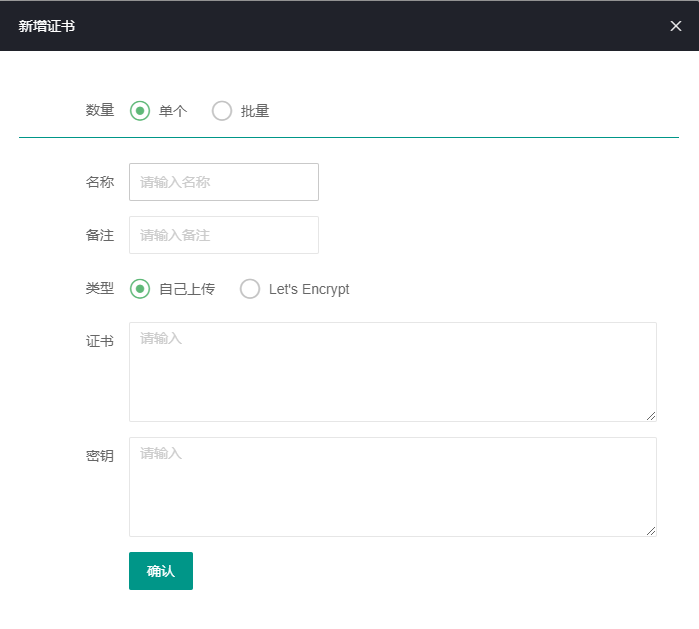Click the 备注 field label

100,235
